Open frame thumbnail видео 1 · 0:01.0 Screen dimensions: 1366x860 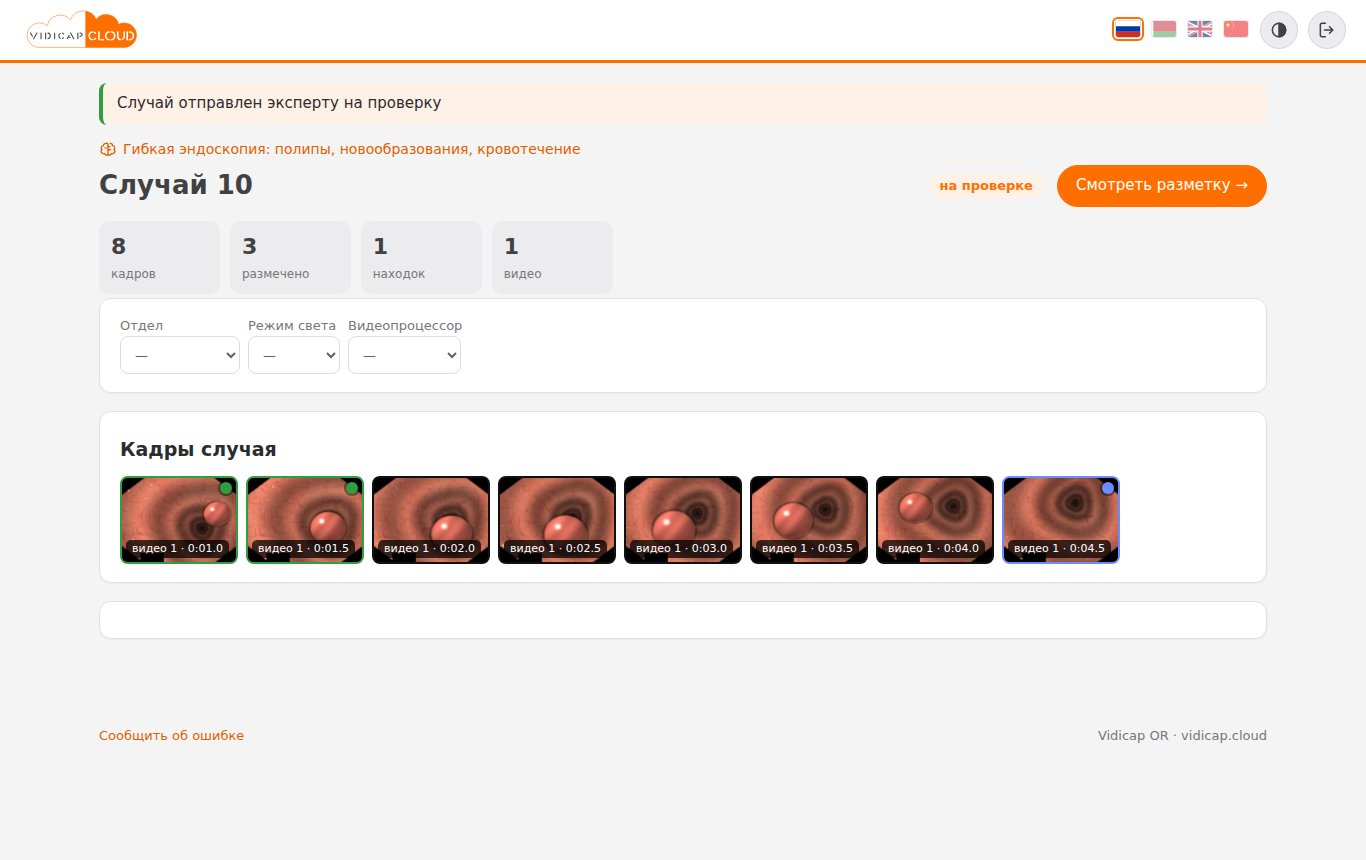(x=179, y=520)
